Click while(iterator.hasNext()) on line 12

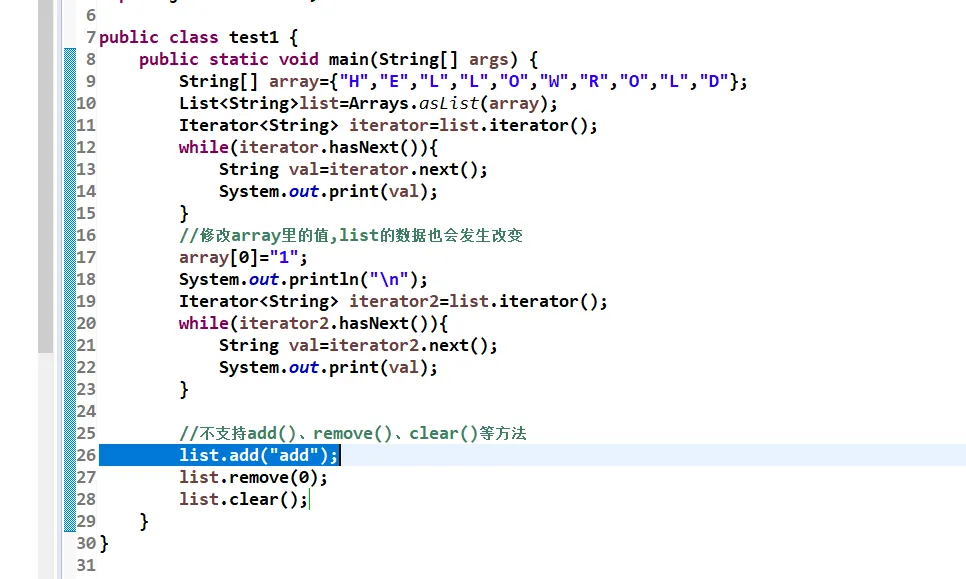coord(308,148)
